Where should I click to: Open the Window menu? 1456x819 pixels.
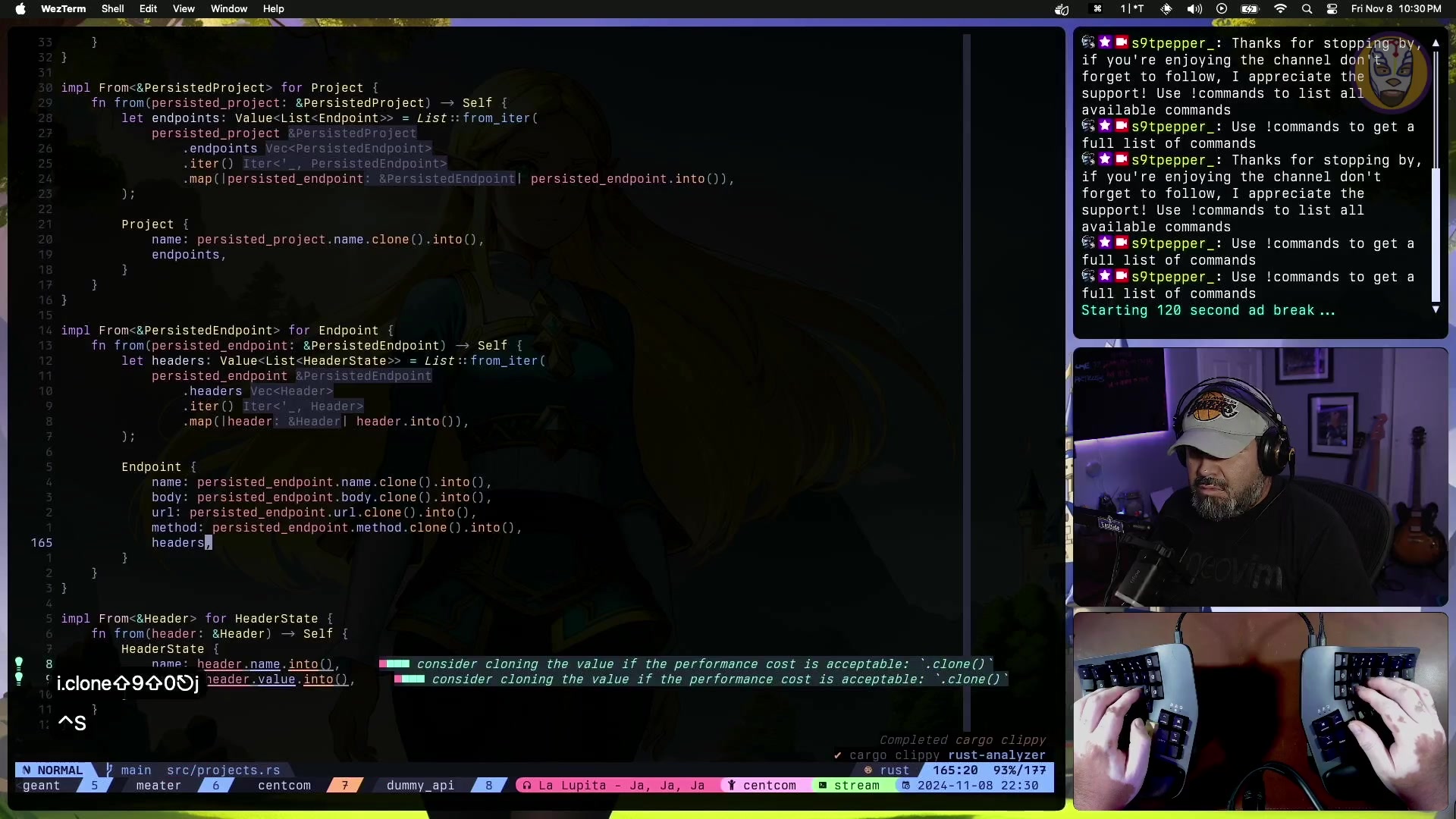point(229,9)
